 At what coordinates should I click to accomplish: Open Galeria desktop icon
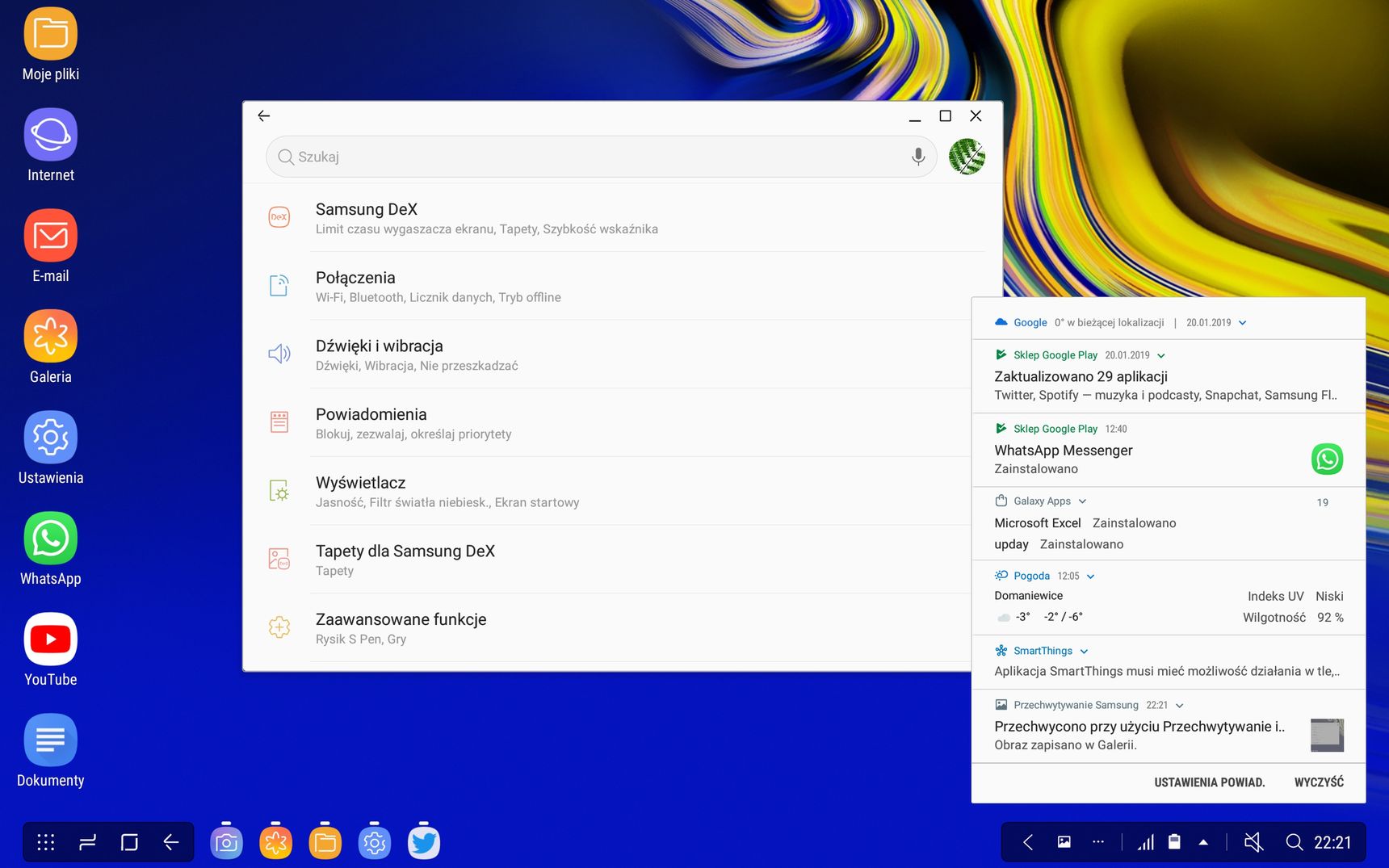pos(51,347)
